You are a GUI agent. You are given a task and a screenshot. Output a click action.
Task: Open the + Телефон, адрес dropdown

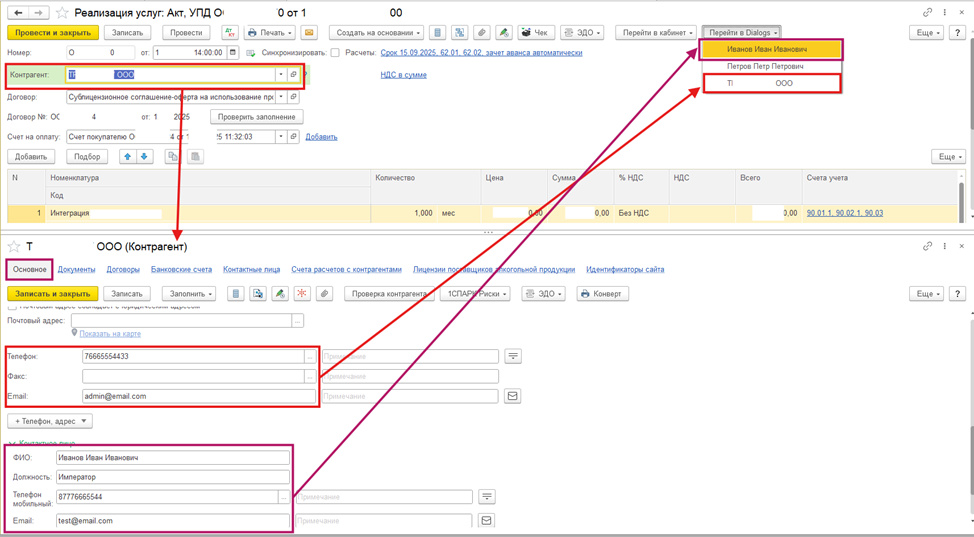click(x=49, y=421)
